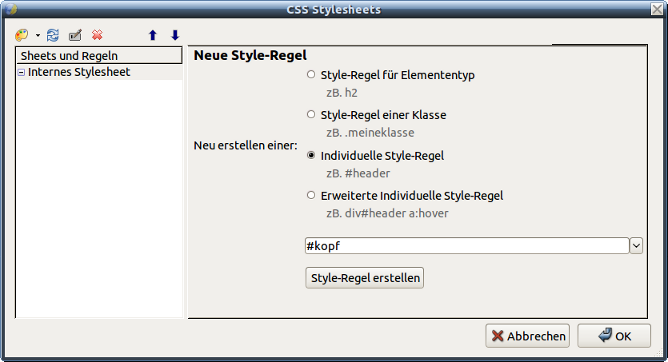Click the refresh stylesheets icon
The width and height of the screenshot is (668, 362).
point(53,35)
